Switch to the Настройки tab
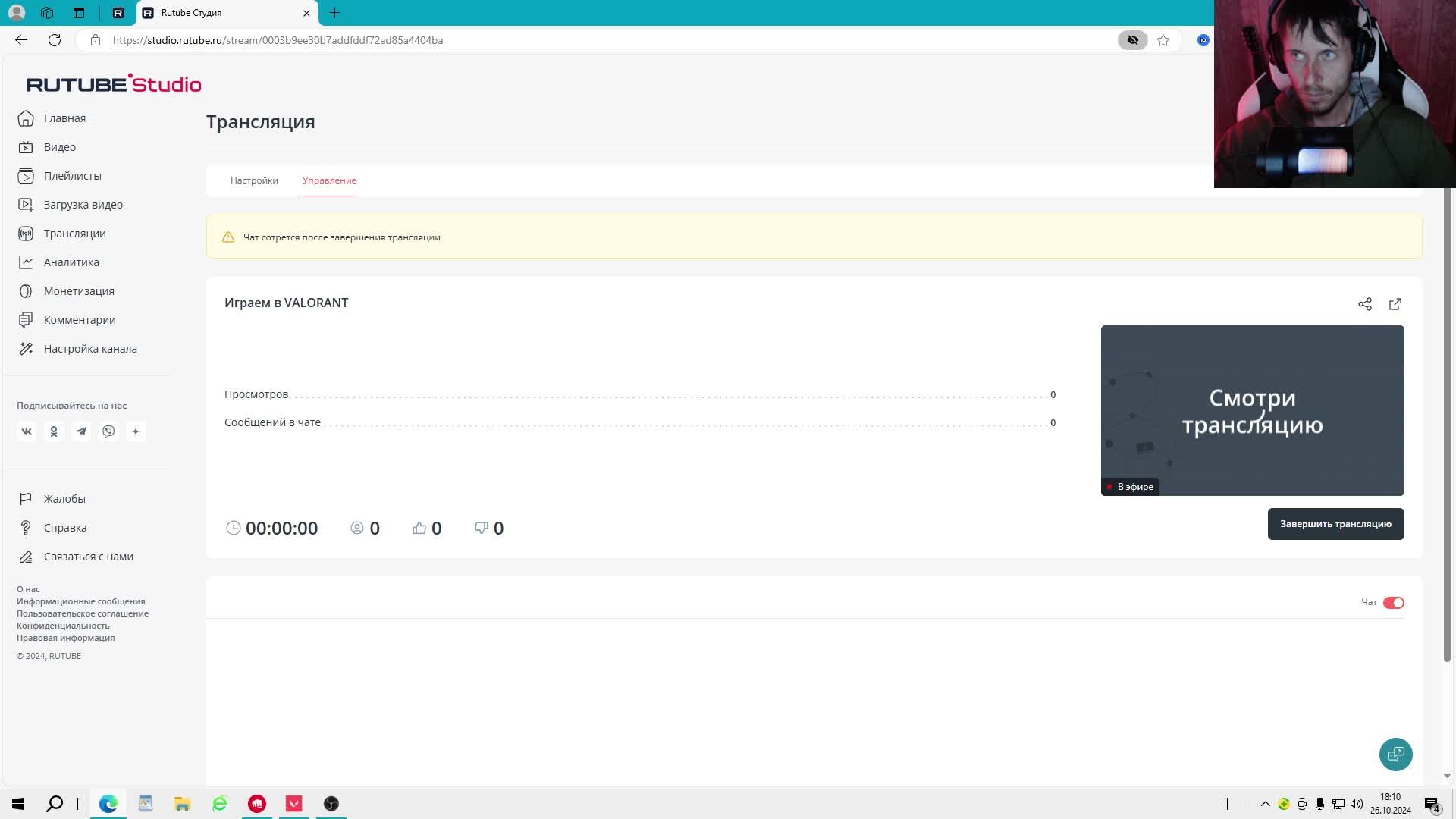Image resolution: width=1456 pixels, height=819 pixels. tap(254, 180)
